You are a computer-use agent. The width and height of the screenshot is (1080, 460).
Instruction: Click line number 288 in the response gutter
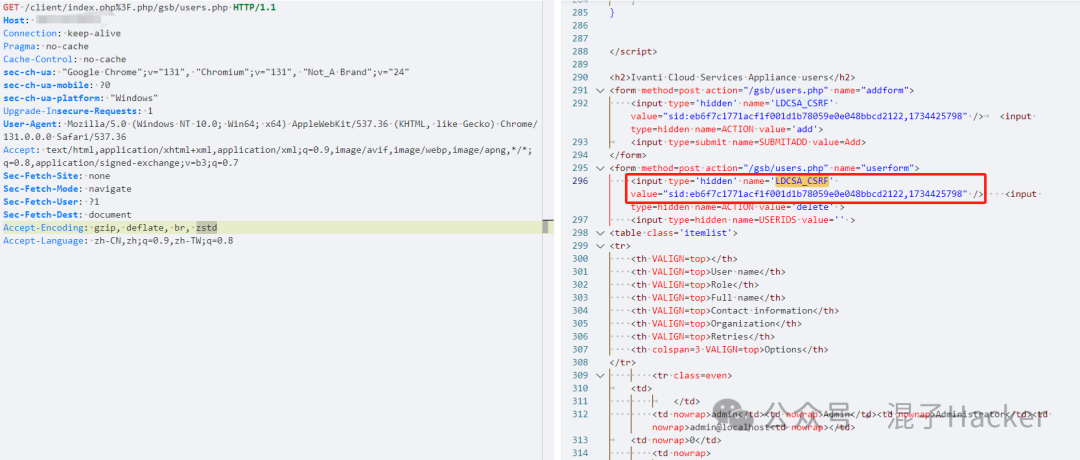580,52
